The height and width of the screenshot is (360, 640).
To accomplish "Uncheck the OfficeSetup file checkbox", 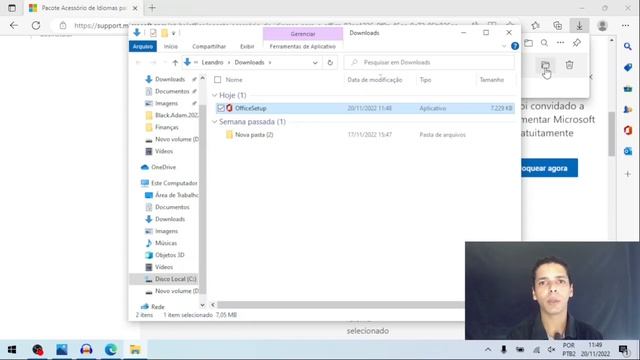I will click(221, 108).
